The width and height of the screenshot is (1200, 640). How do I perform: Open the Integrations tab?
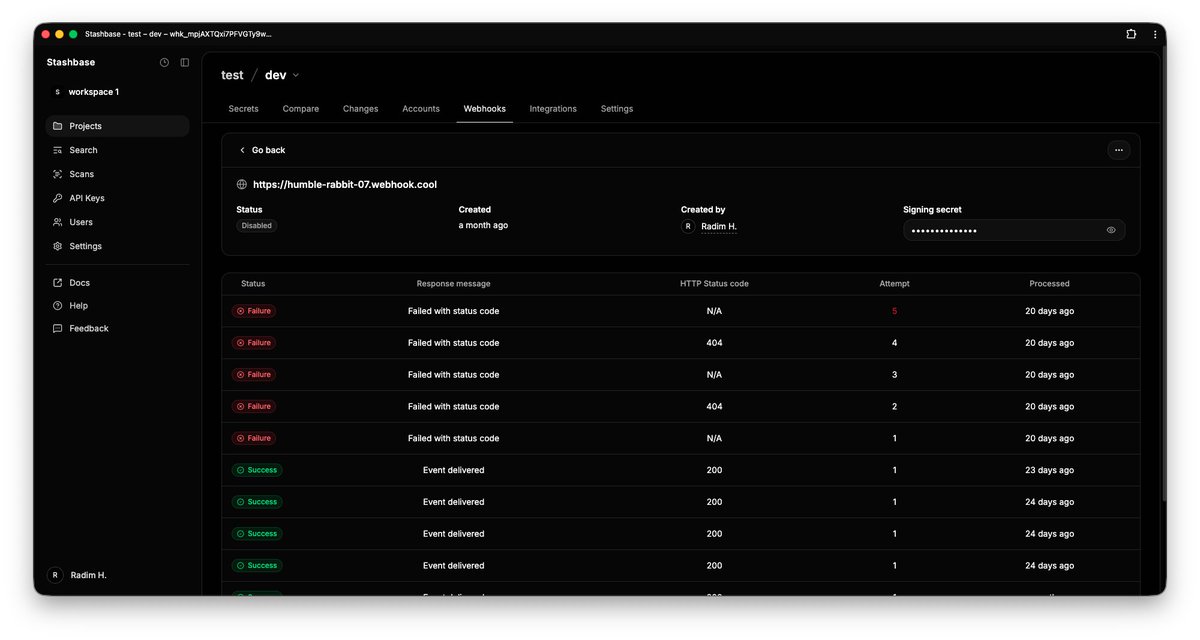(553, 108)
